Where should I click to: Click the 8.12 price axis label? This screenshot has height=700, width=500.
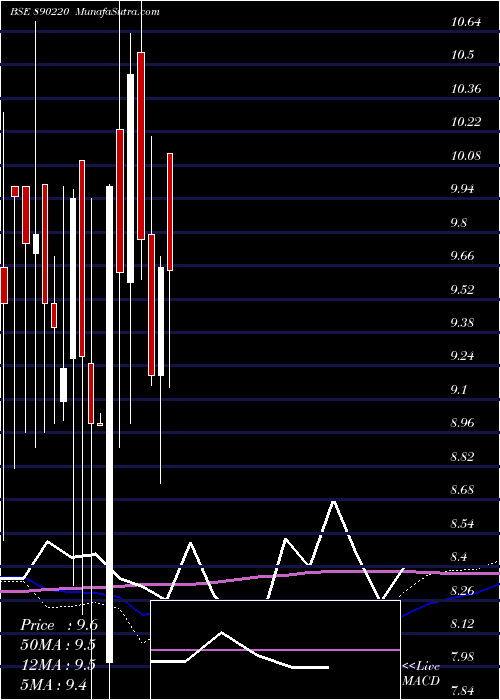tap(462, 624)
